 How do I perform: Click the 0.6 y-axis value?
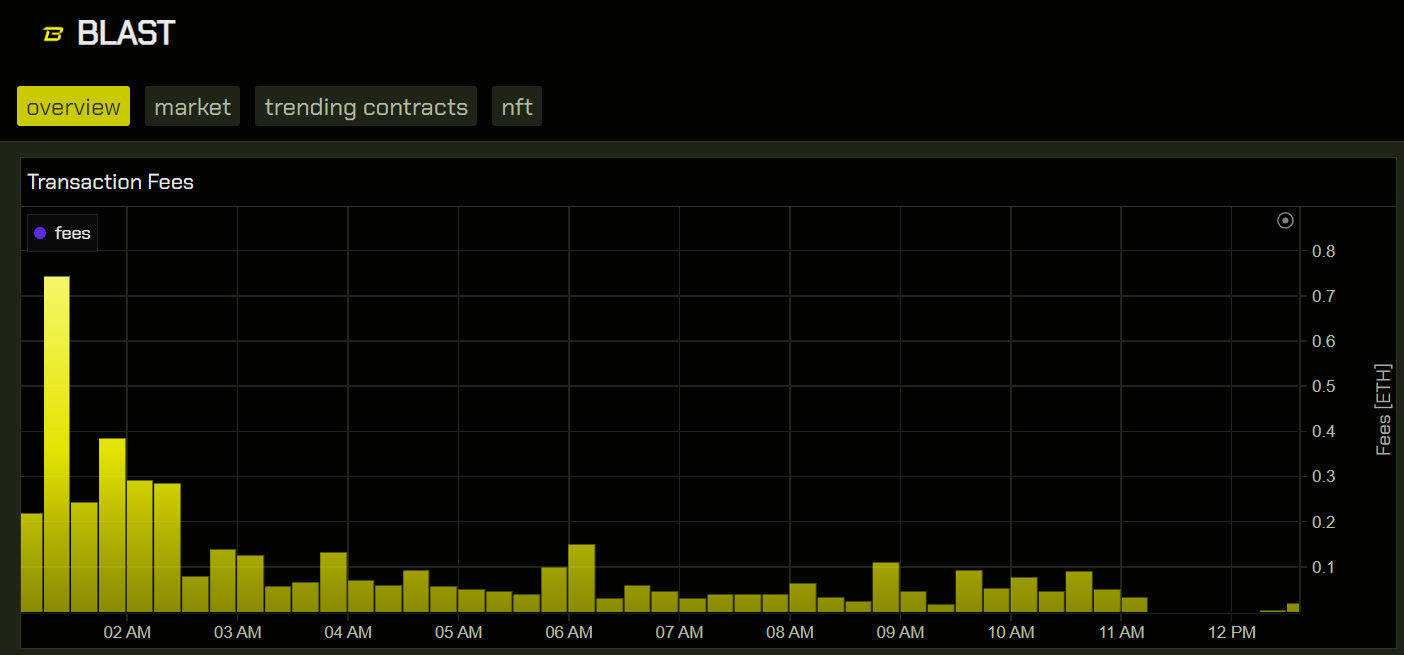click(x=1323, y=341)
